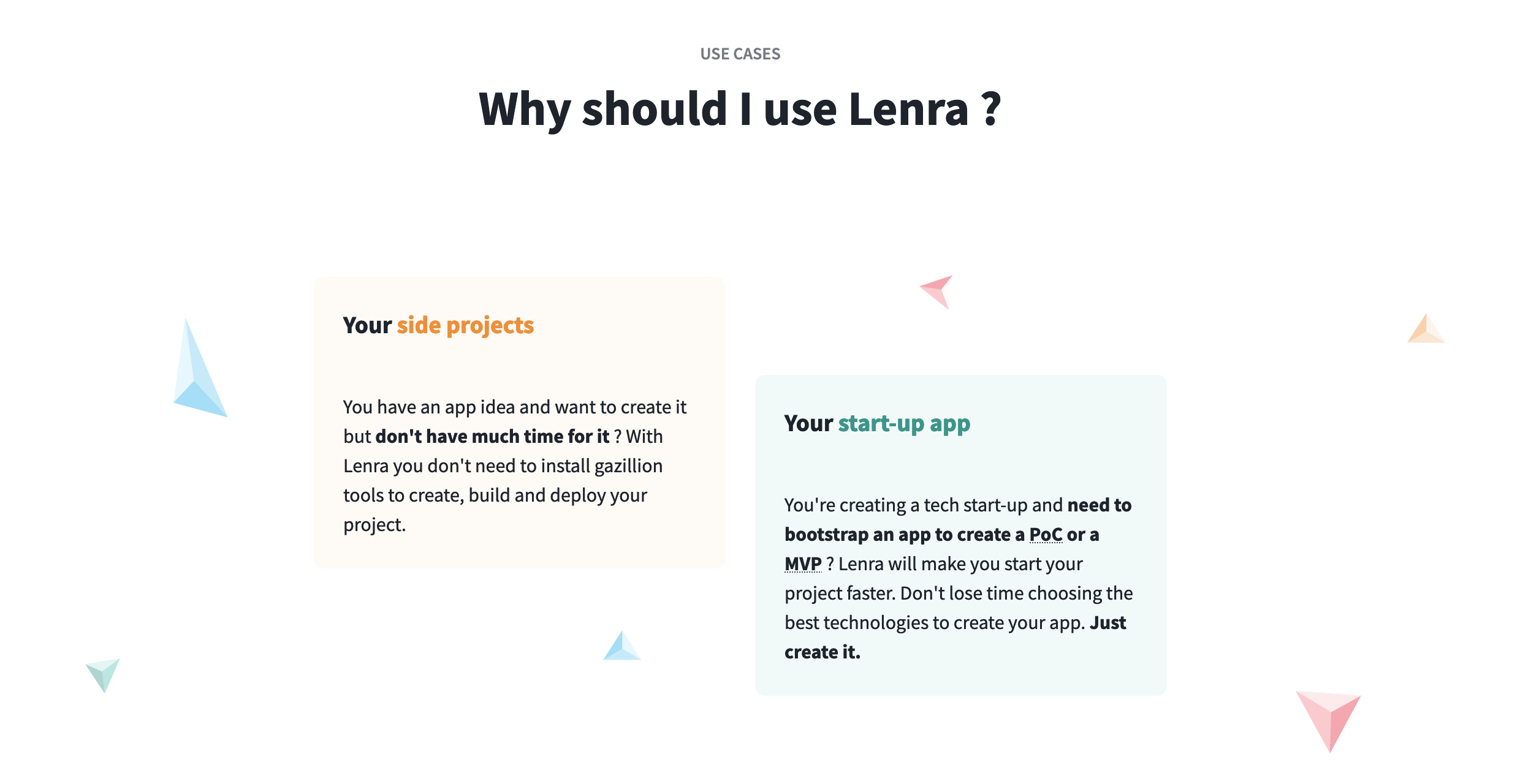Click the 'Why should I use Lenra ?' heading
The height and width of the screenshot is (784, 1531).
point(740,109)
